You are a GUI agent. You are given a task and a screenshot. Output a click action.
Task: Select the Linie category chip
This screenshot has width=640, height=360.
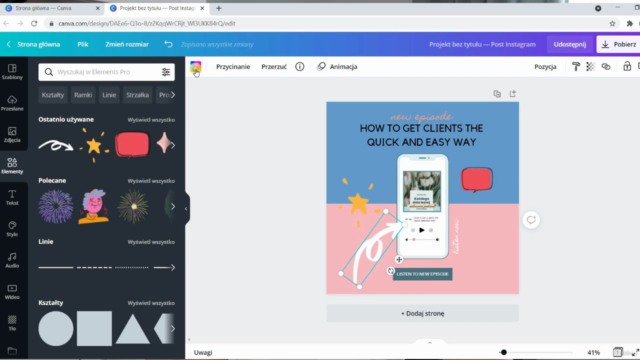109,95
